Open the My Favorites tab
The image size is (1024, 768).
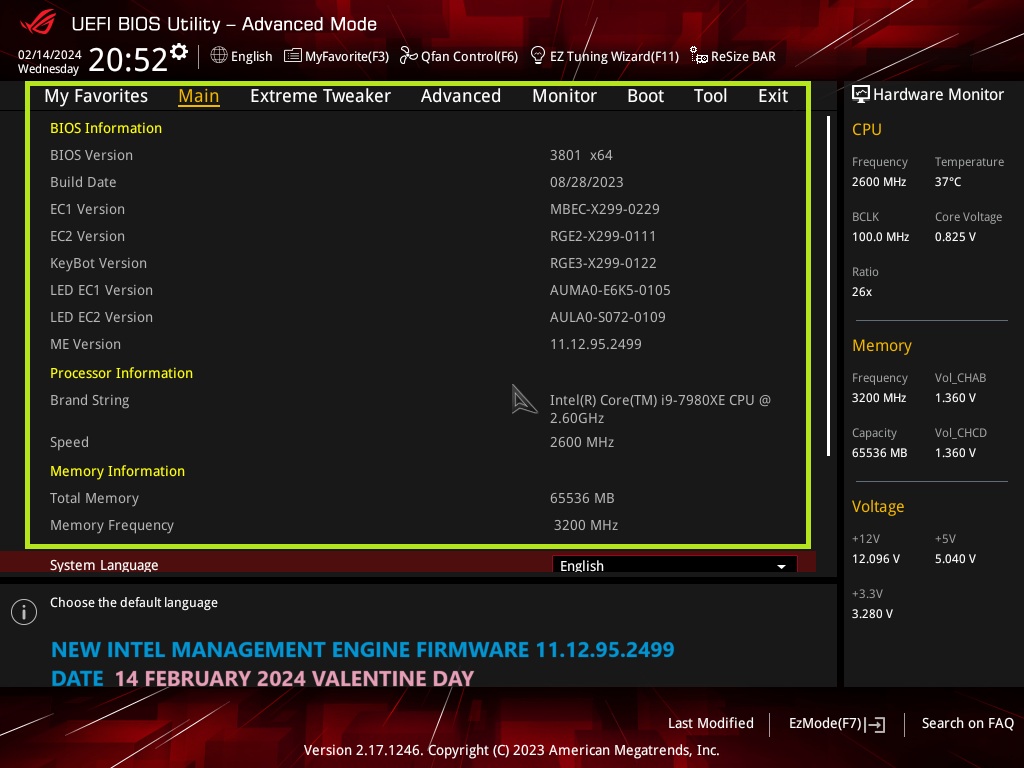(96, 96)
